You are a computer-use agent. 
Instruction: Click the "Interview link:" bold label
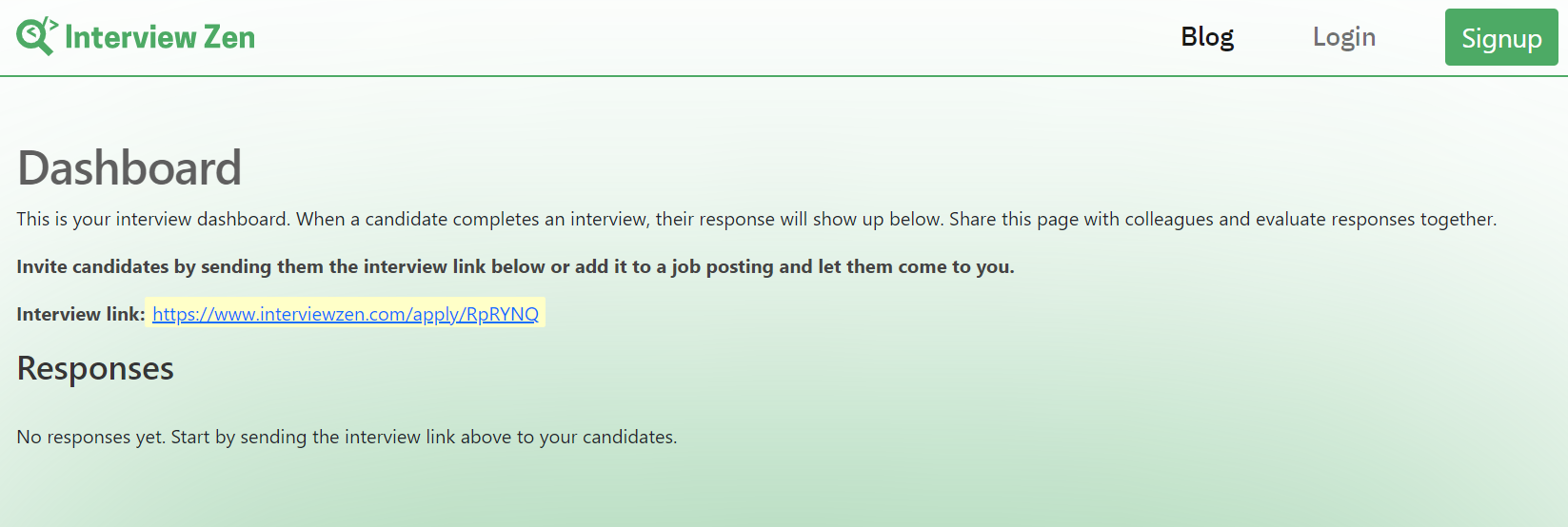click(x=81, y=314)
